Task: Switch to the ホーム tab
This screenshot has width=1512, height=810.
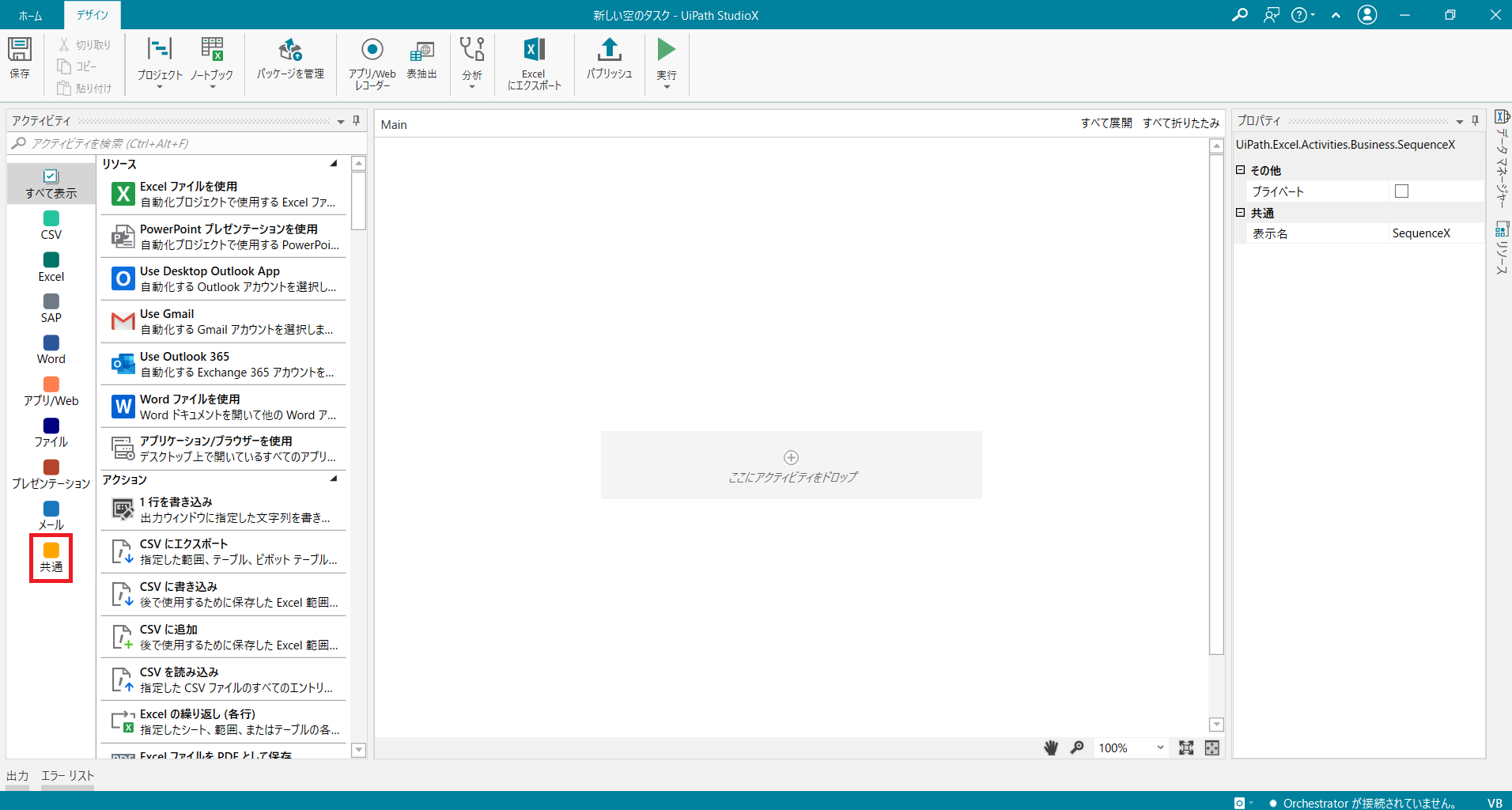Action: [31, 15]
